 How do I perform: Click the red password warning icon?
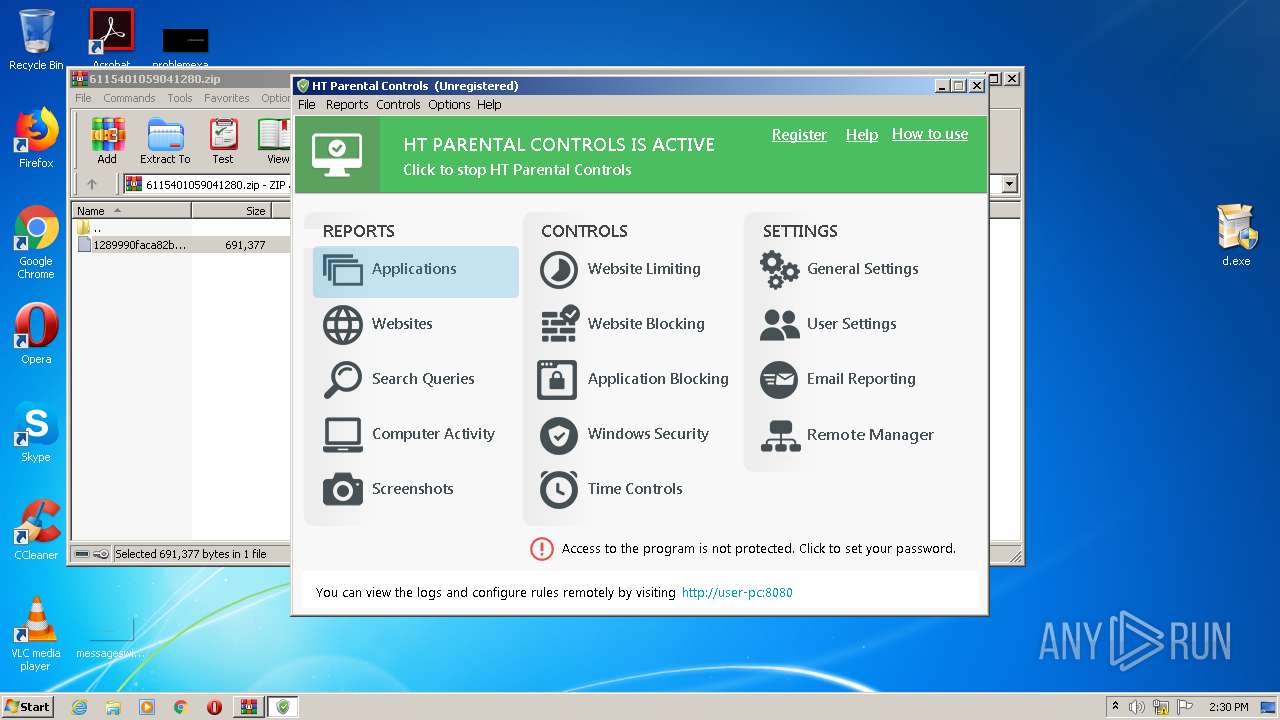(541, 548)
